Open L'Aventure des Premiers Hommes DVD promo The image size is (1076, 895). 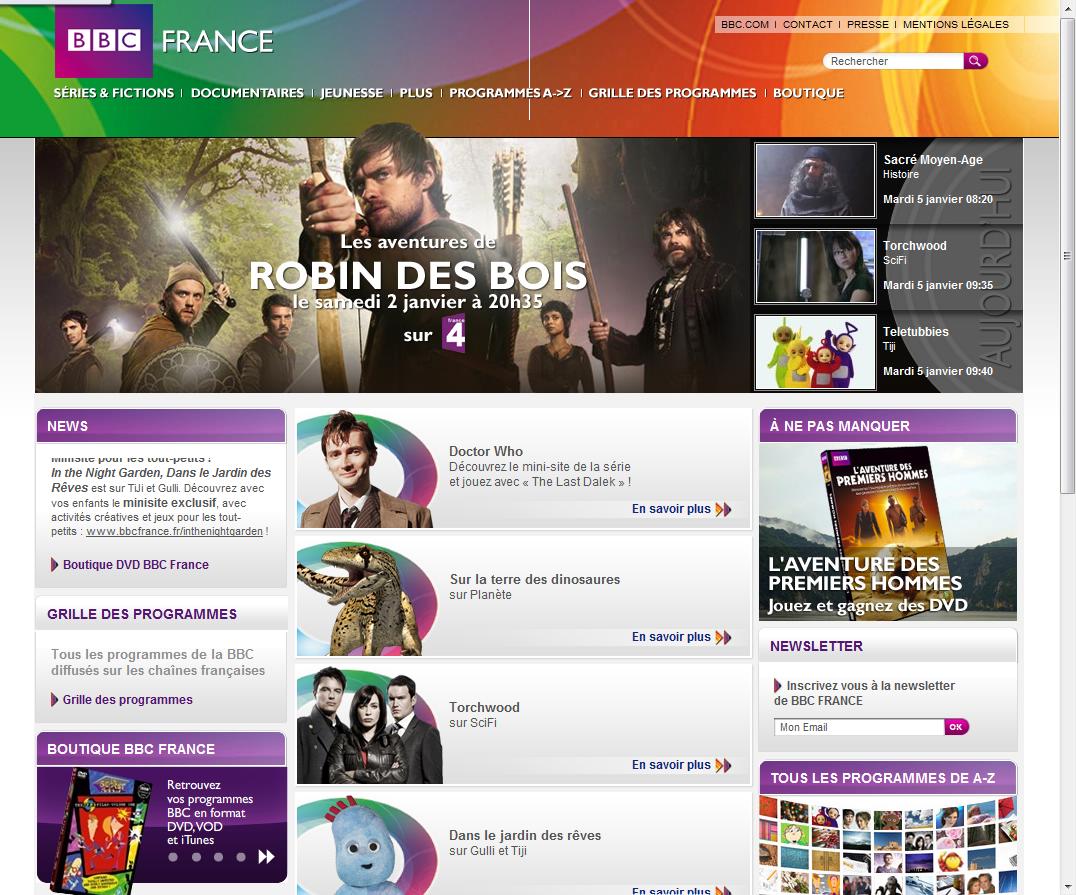click(x=888, y=532)
